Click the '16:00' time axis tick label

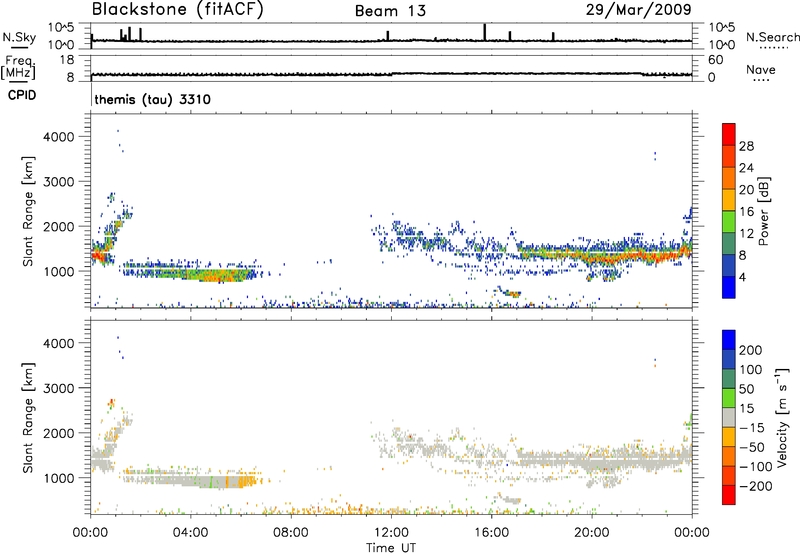[x=491, y=533]
